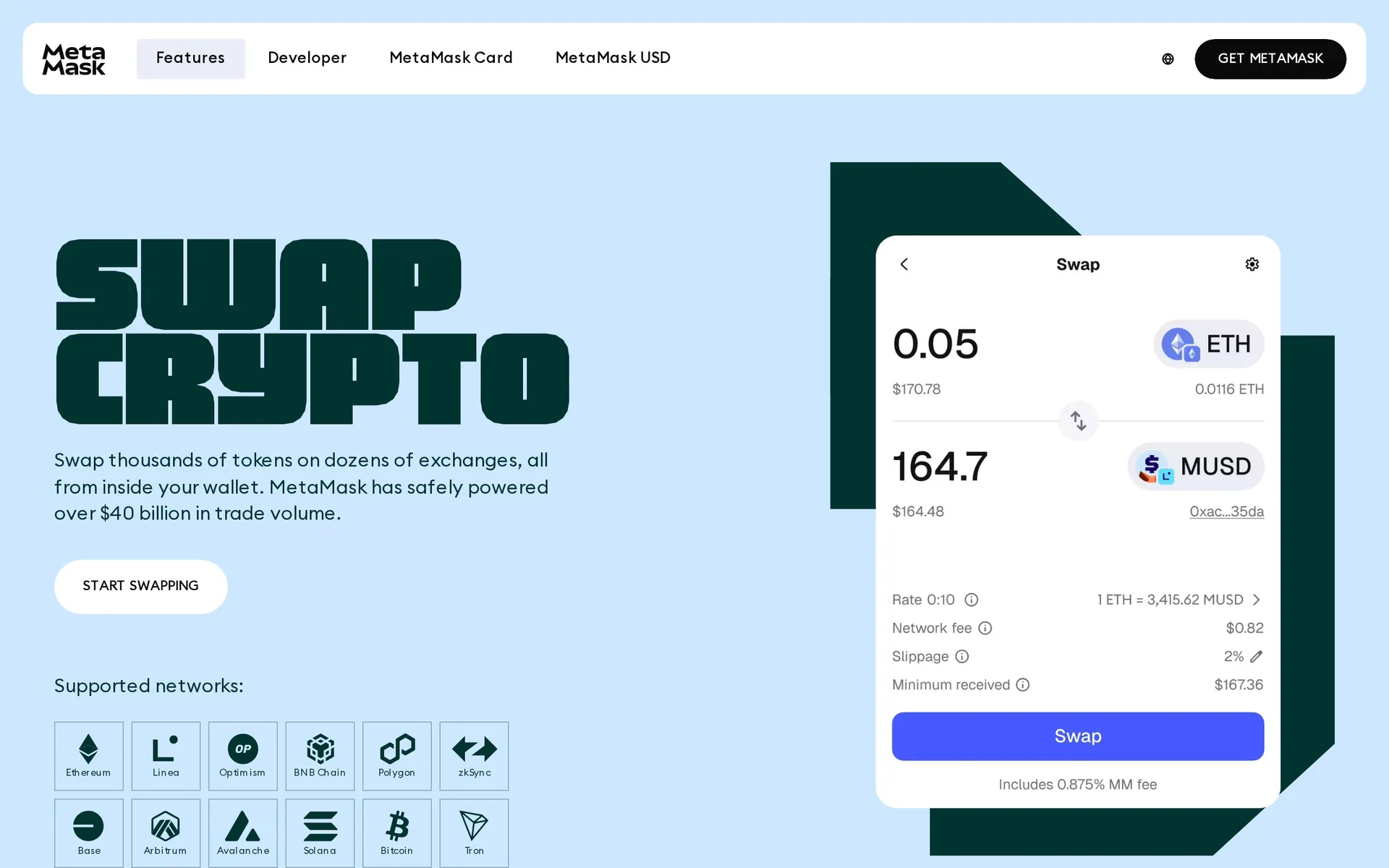Click the 164.7 received amount

coord(940,467)
